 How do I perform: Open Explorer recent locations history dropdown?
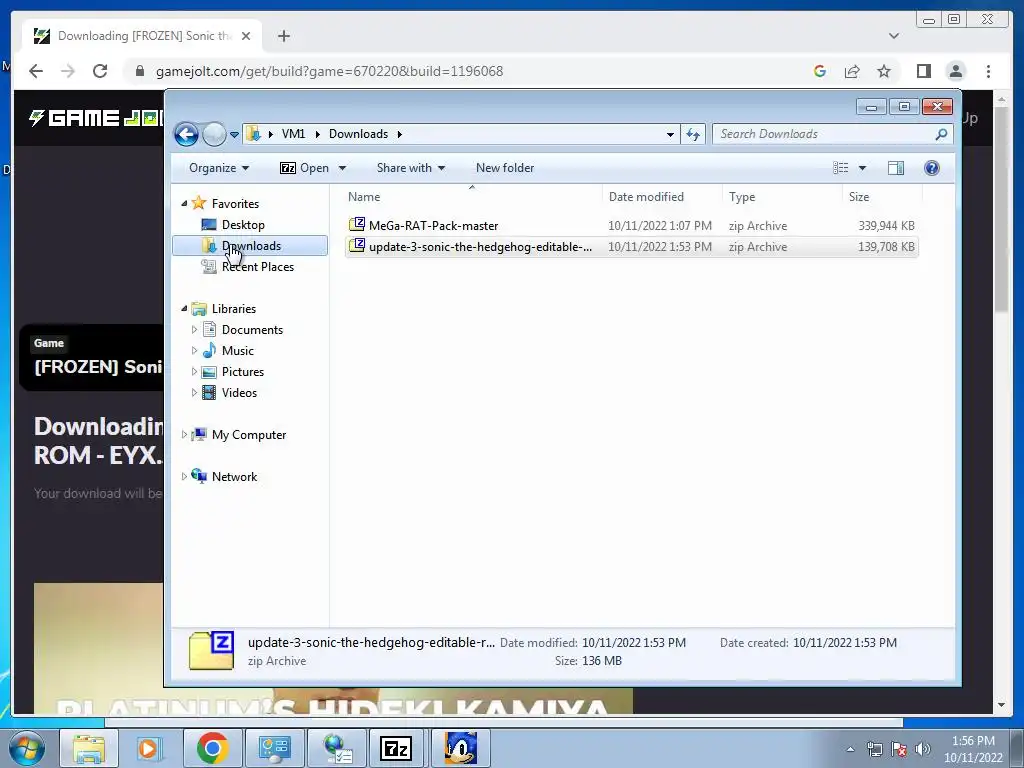(x=234, y=135)
